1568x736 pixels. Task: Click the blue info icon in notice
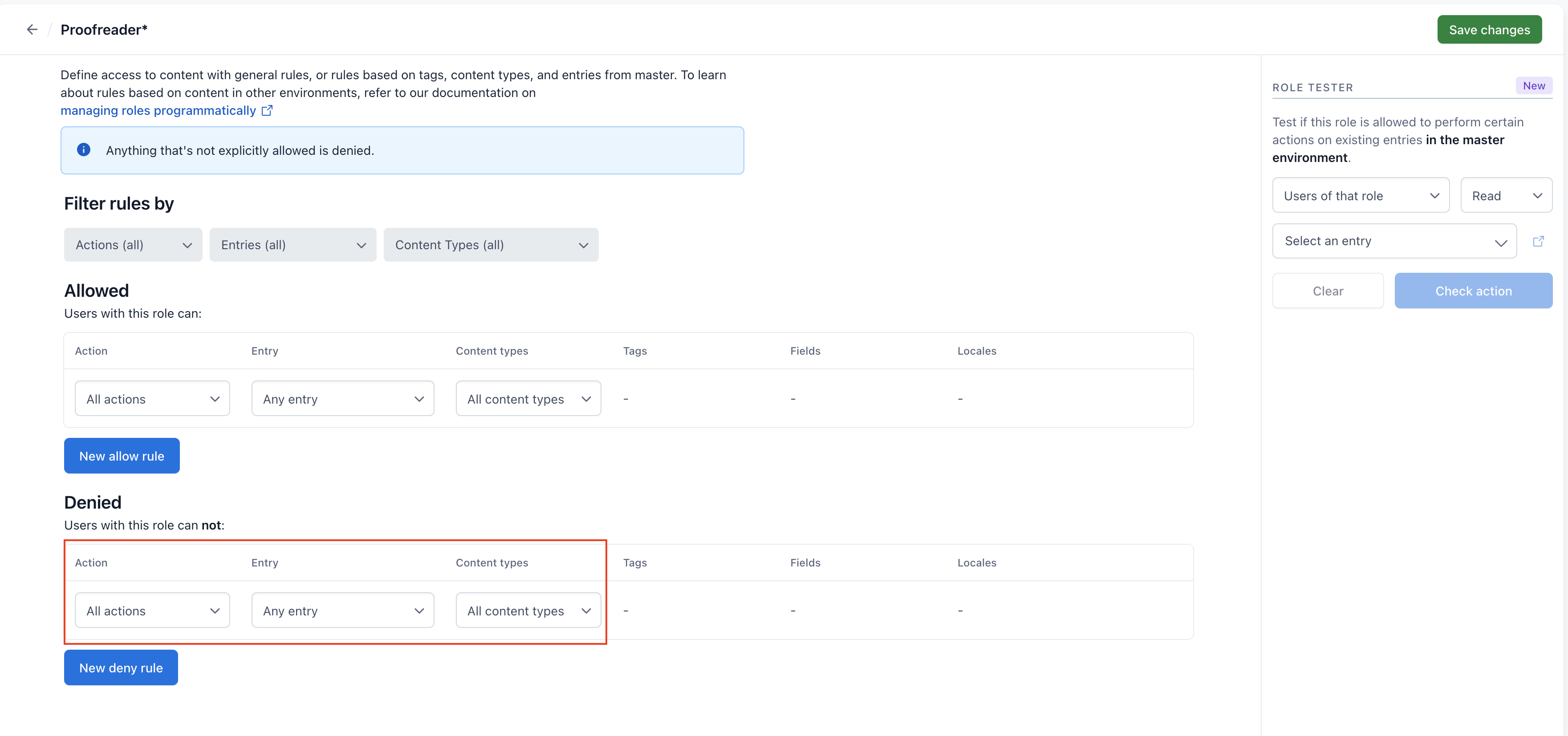(x=83, y=150)
